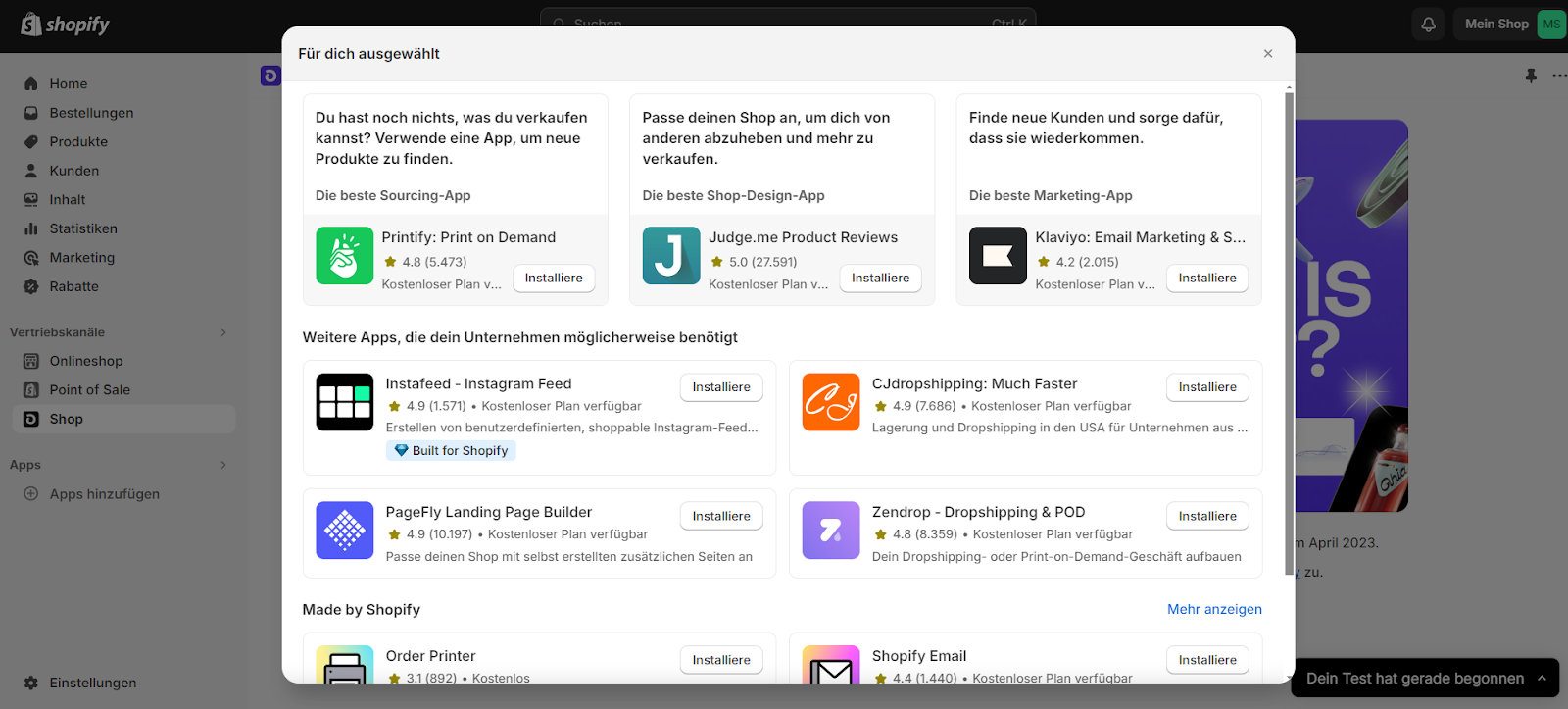1568x709 pixels.
Task: Click the Rabatte discount icon
Action: (x=31, y=286)
